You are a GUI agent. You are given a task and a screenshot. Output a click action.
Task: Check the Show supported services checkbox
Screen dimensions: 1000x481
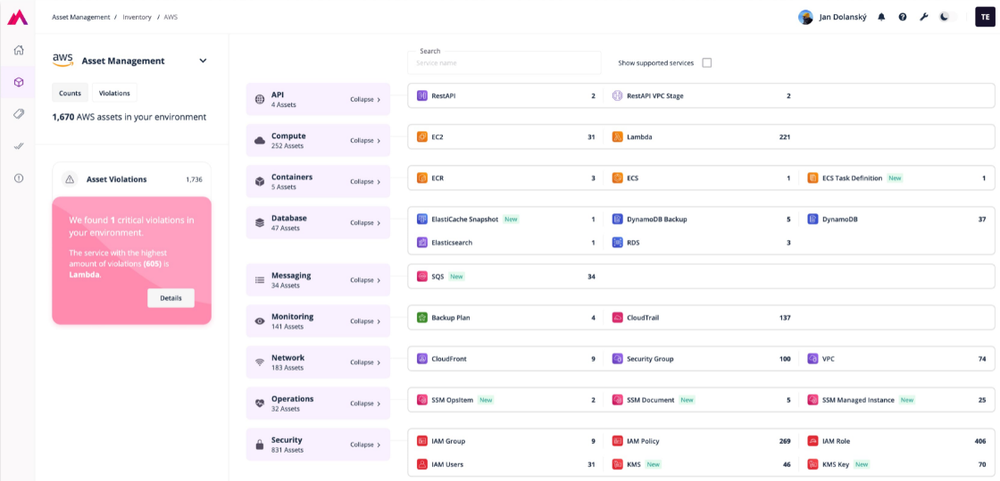click(707, 63)
